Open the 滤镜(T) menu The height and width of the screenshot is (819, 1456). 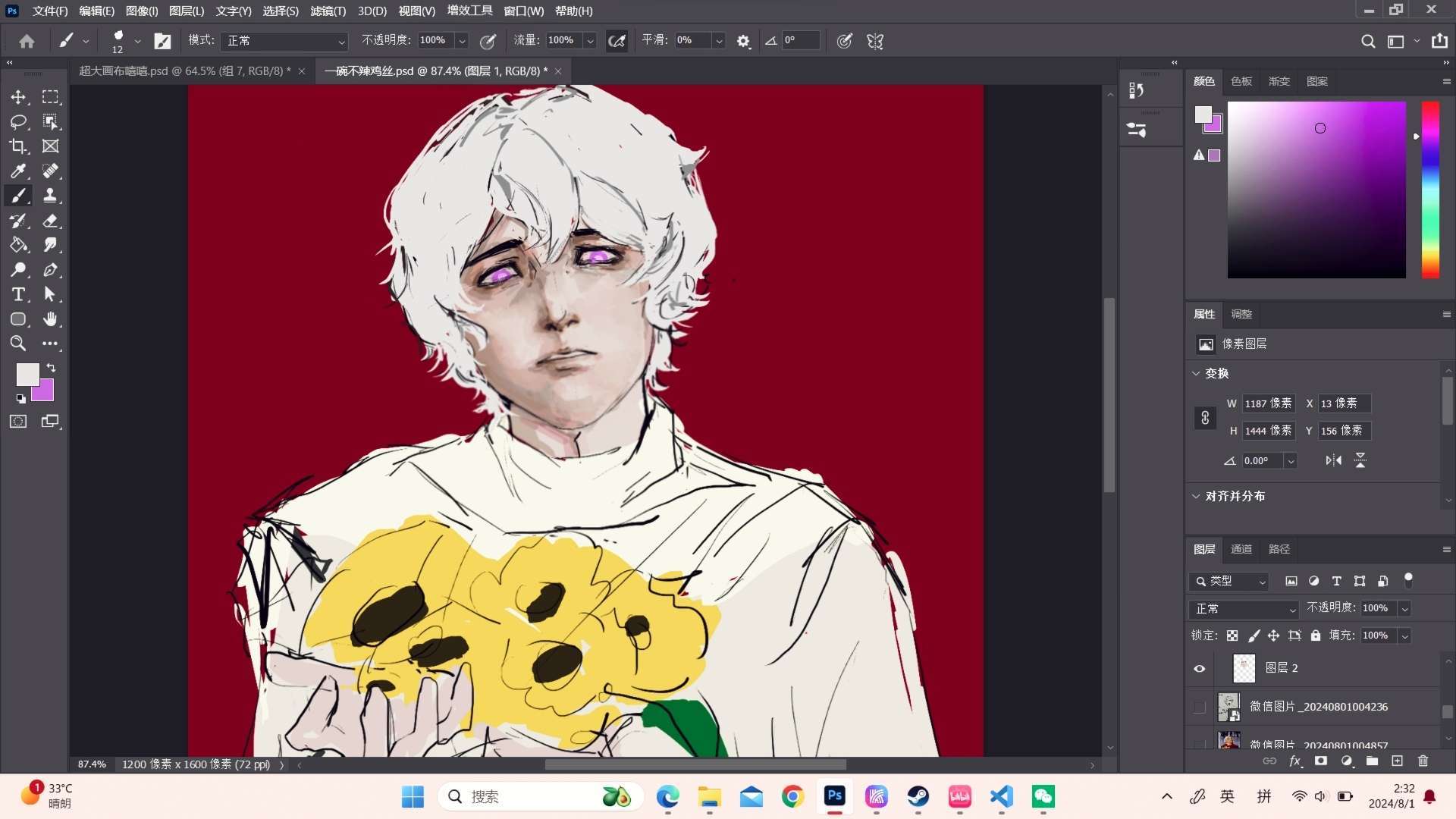[x=328, y=11]
